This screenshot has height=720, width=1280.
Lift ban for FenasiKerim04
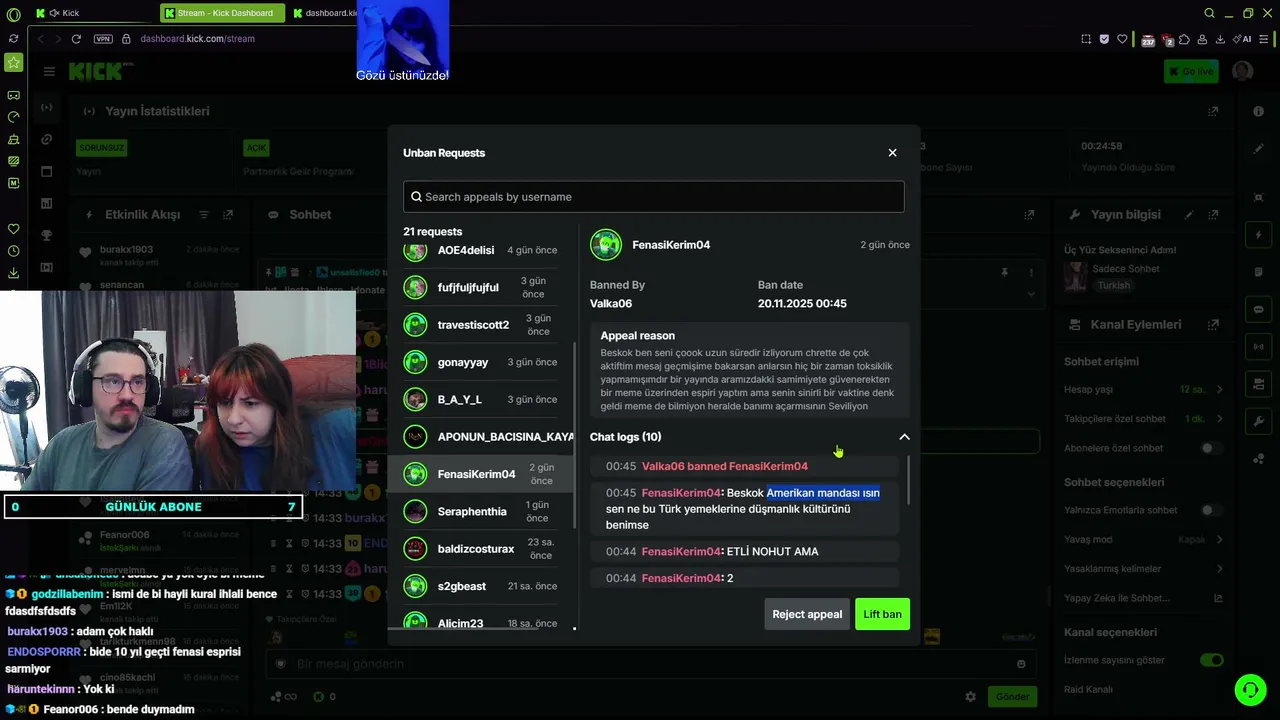pos(882,614)
